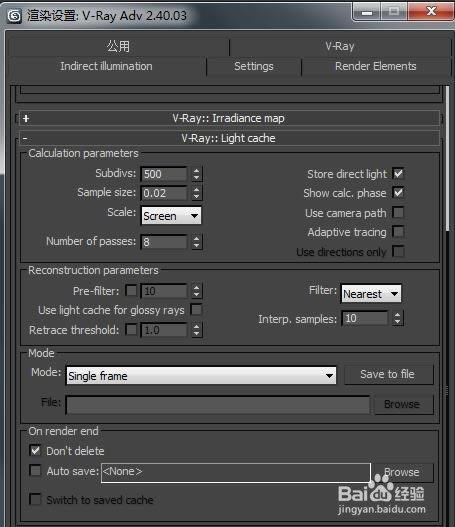
Task: Click the Sample size value field
Action: pos(164,193)
